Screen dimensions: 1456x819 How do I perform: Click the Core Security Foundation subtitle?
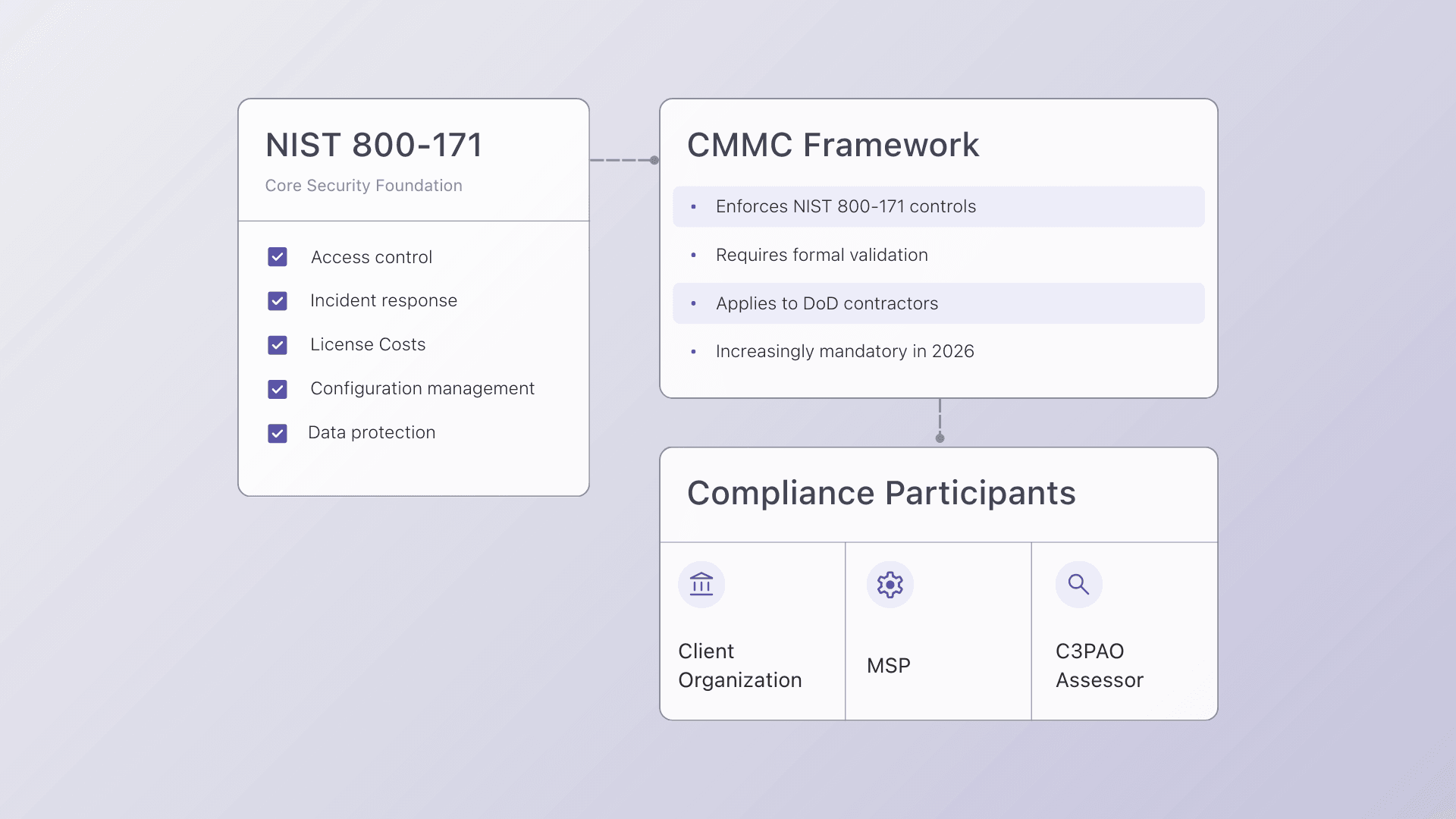point(363,186)
